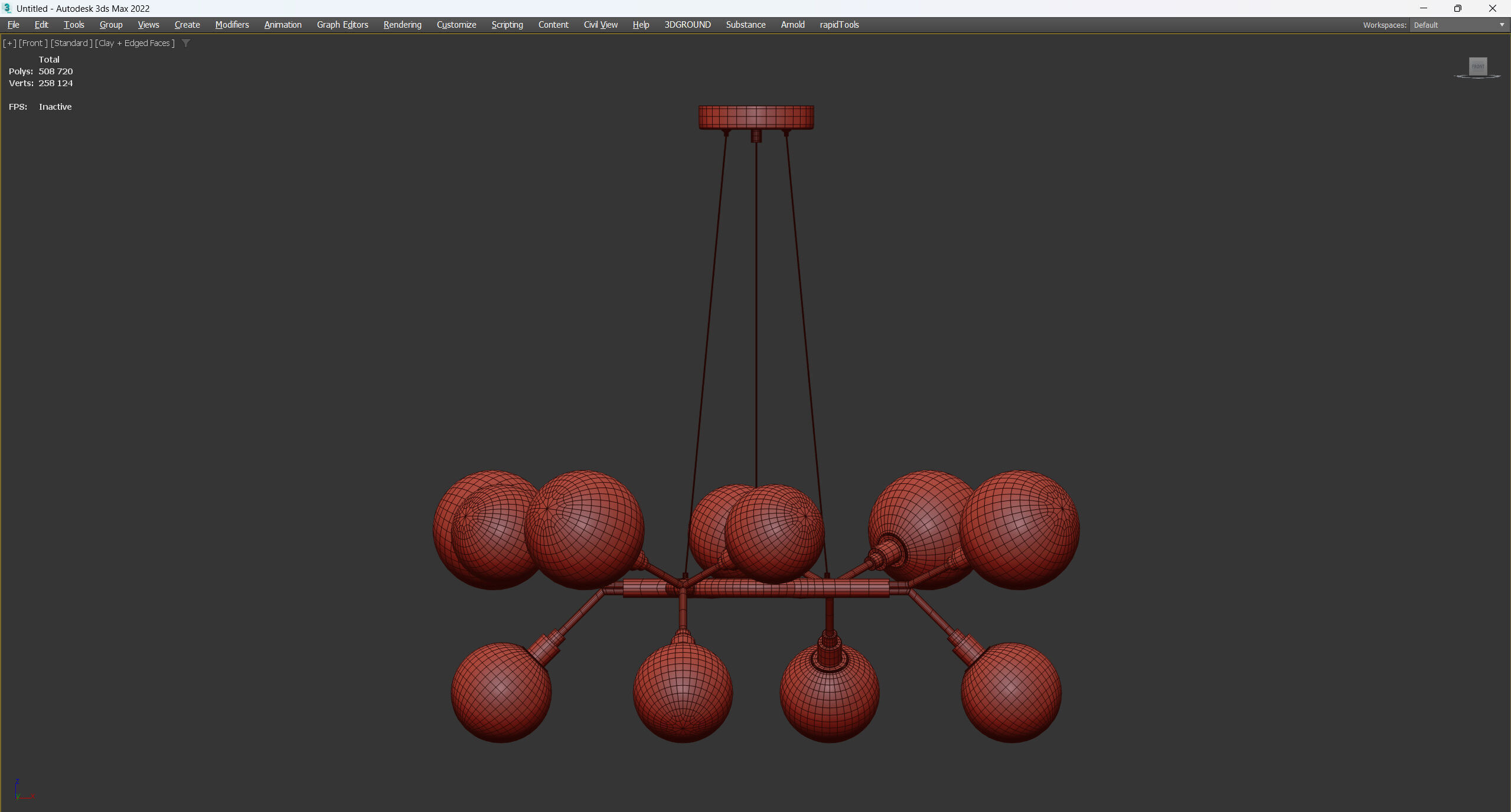
Task: Open the Civil View menu
Action: tap(600, 25)
